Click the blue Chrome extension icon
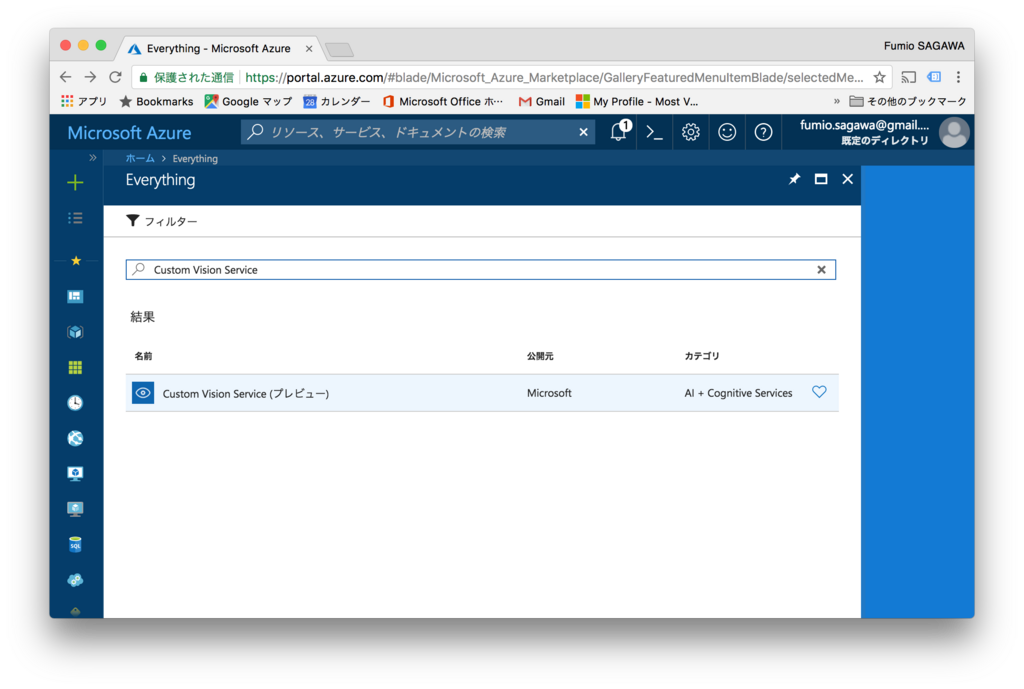The height and width of the screenshot is (689, 1024). tap(934, 77)
